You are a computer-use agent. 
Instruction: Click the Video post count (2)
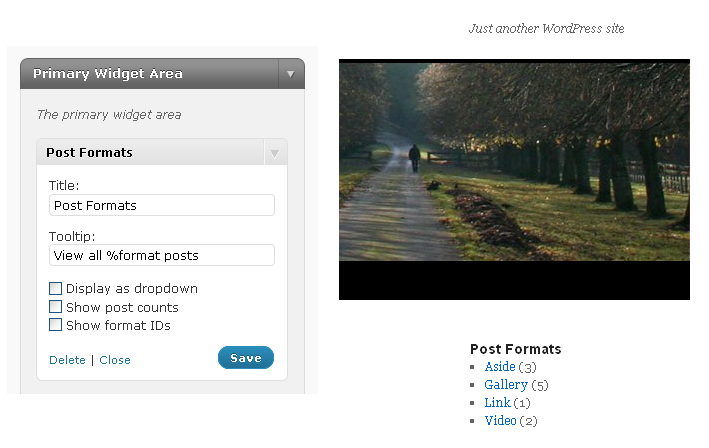coord(528,421)
